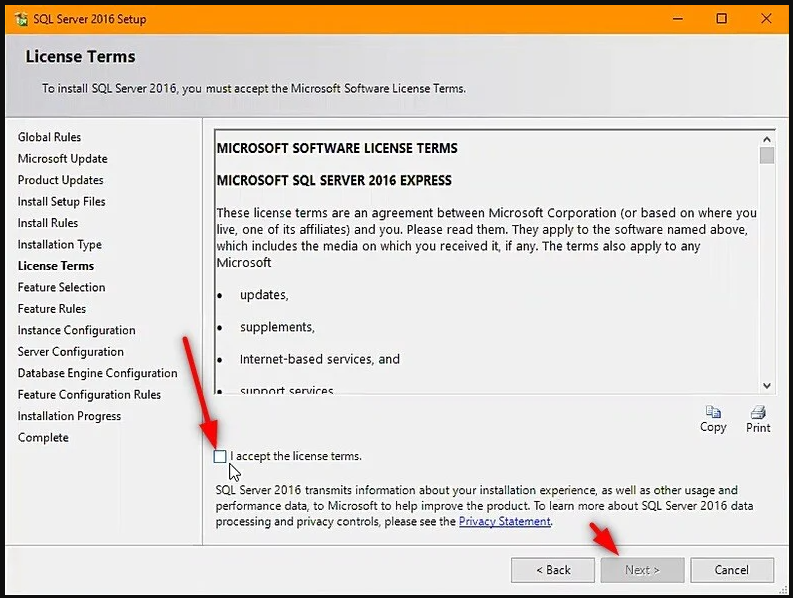Open the Privacy Statement link
This screenshot has width=793, height=598.
(504, 522)
